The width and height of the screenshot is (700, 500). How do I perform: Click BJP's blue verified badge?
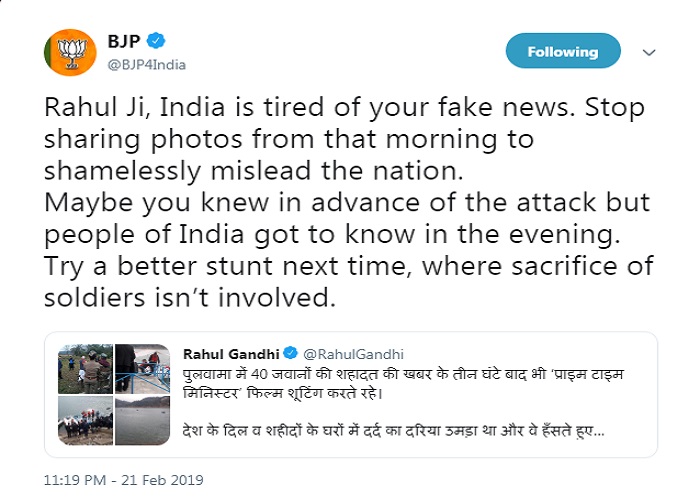[x=157, y=41]
